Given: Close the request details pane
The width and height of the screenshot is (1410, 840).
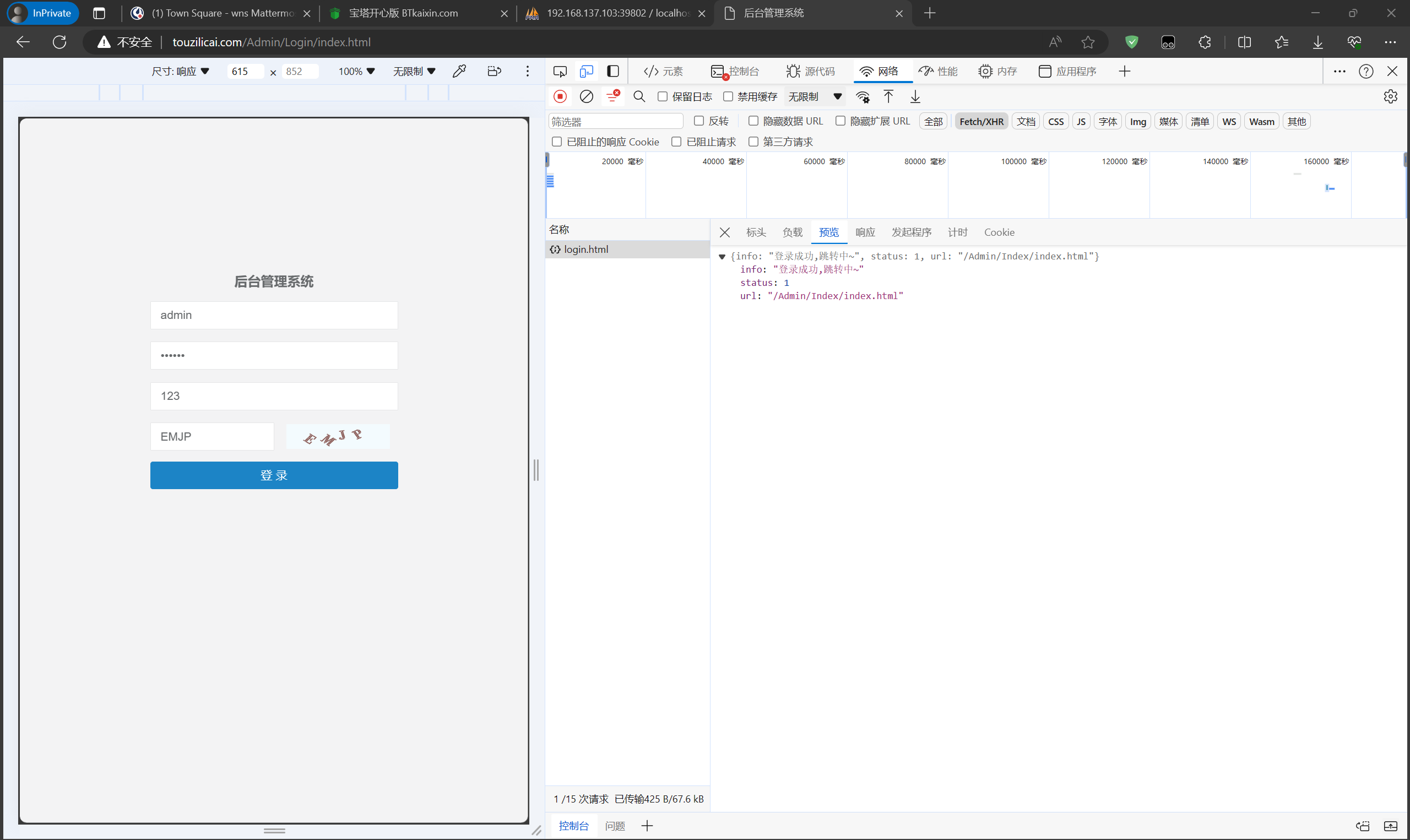Looking at the screenshot, I should click(725, 232).
